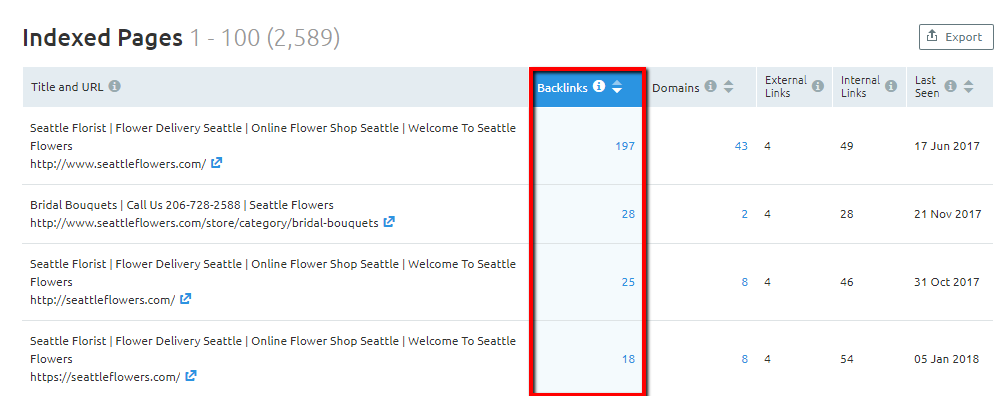Click the 31 Oct 2017 last seen date

tap(947, 282)
